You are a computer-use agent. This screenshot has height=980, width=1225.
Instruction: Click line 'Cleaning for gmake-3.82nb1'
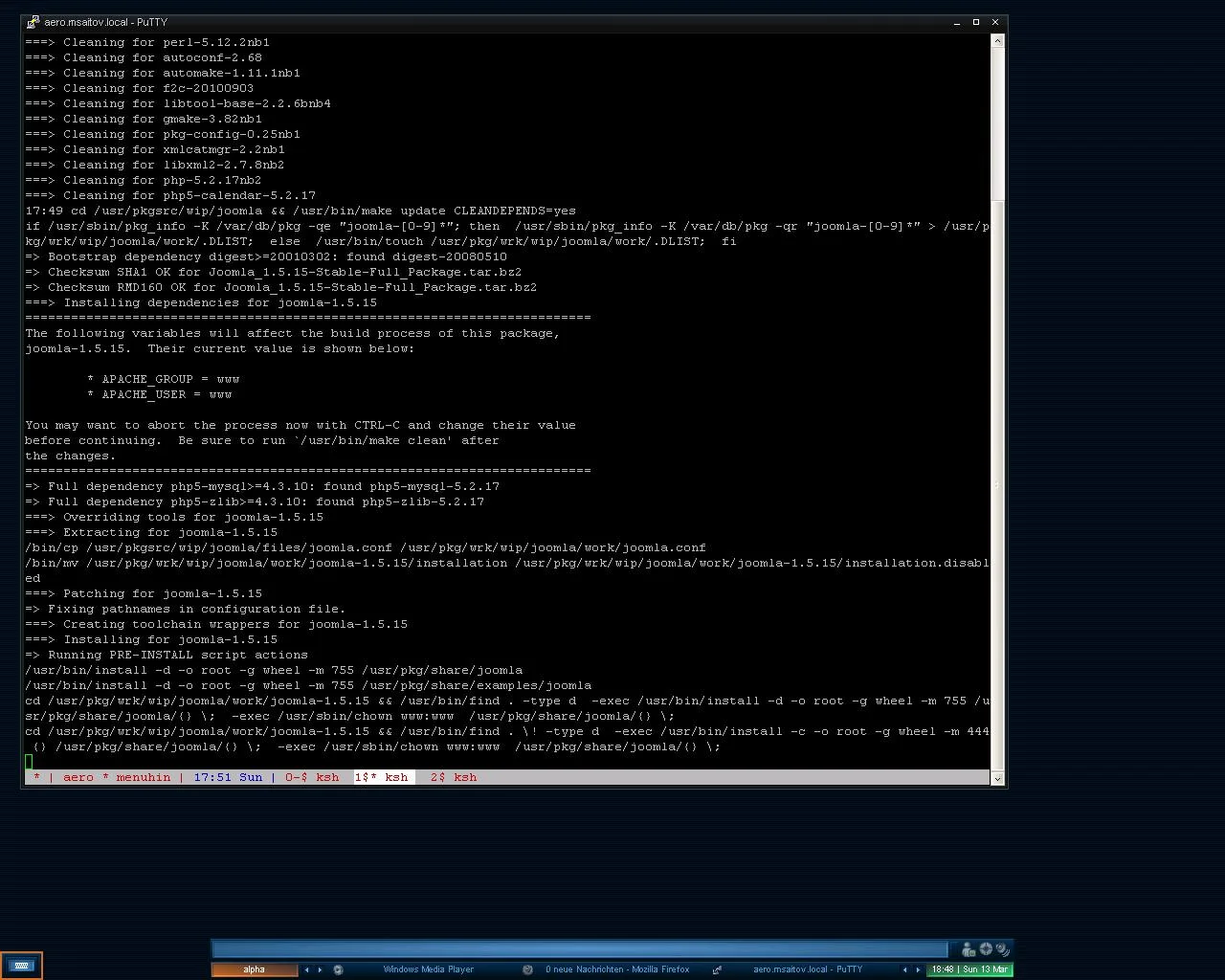(x=144, y=119)
